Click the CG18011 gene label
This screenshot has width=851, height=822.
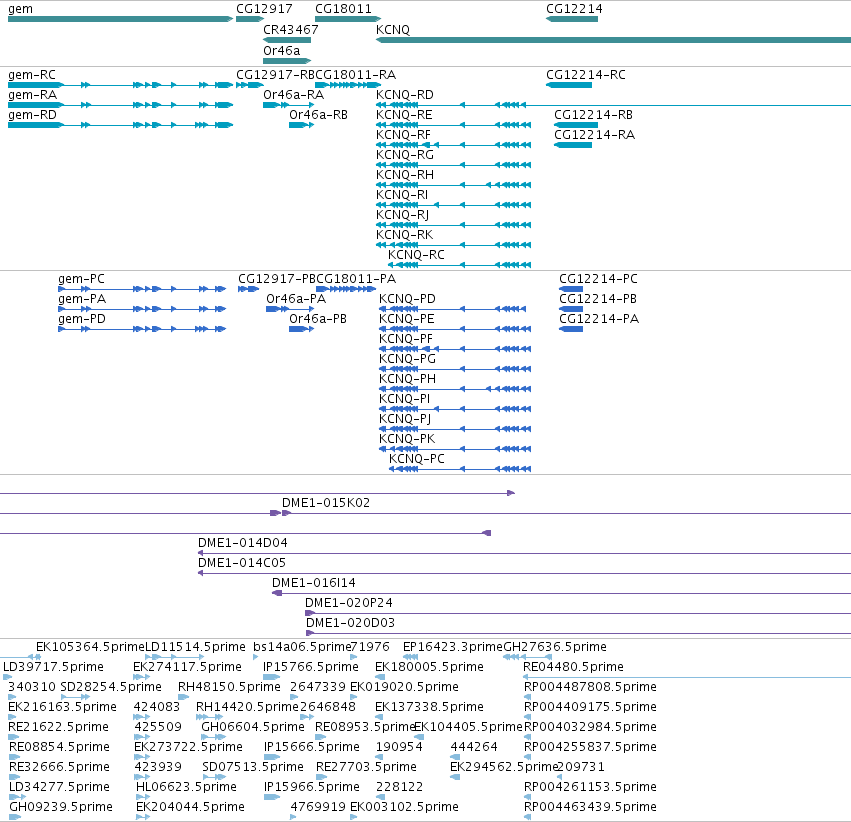(344, 9)
